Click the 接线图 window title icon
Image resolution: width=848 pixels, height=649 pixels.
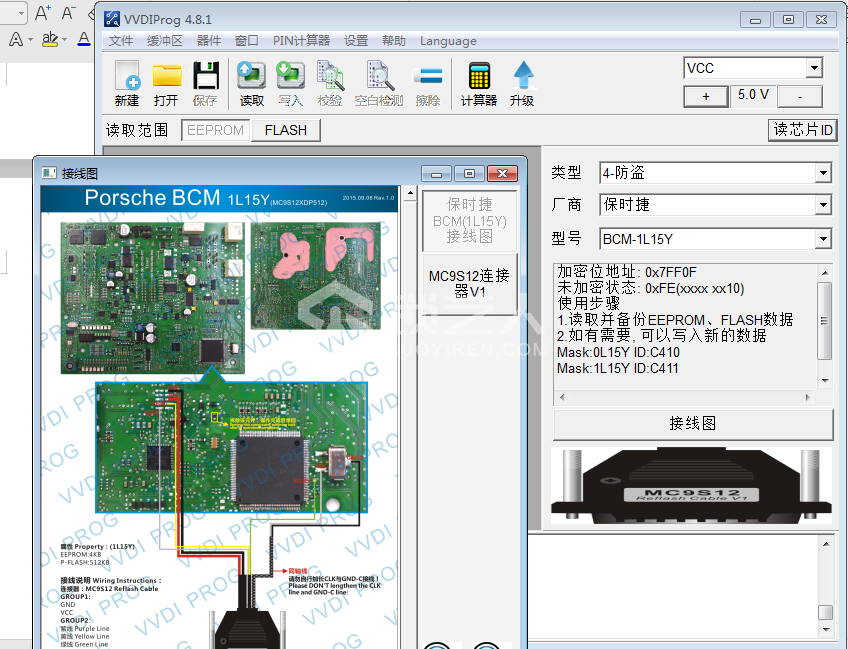(49, 173)
